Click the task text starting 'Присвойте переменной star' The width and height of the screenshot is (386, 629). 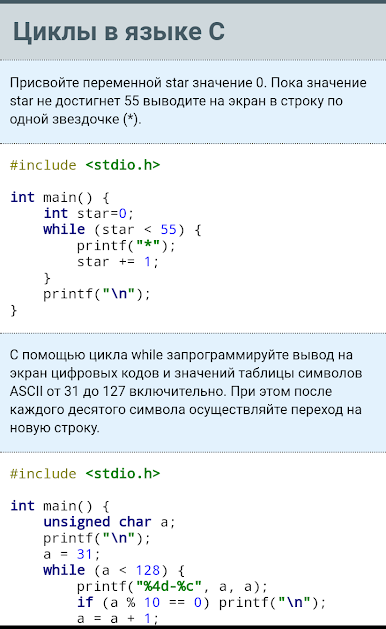[x=188, y=101]
